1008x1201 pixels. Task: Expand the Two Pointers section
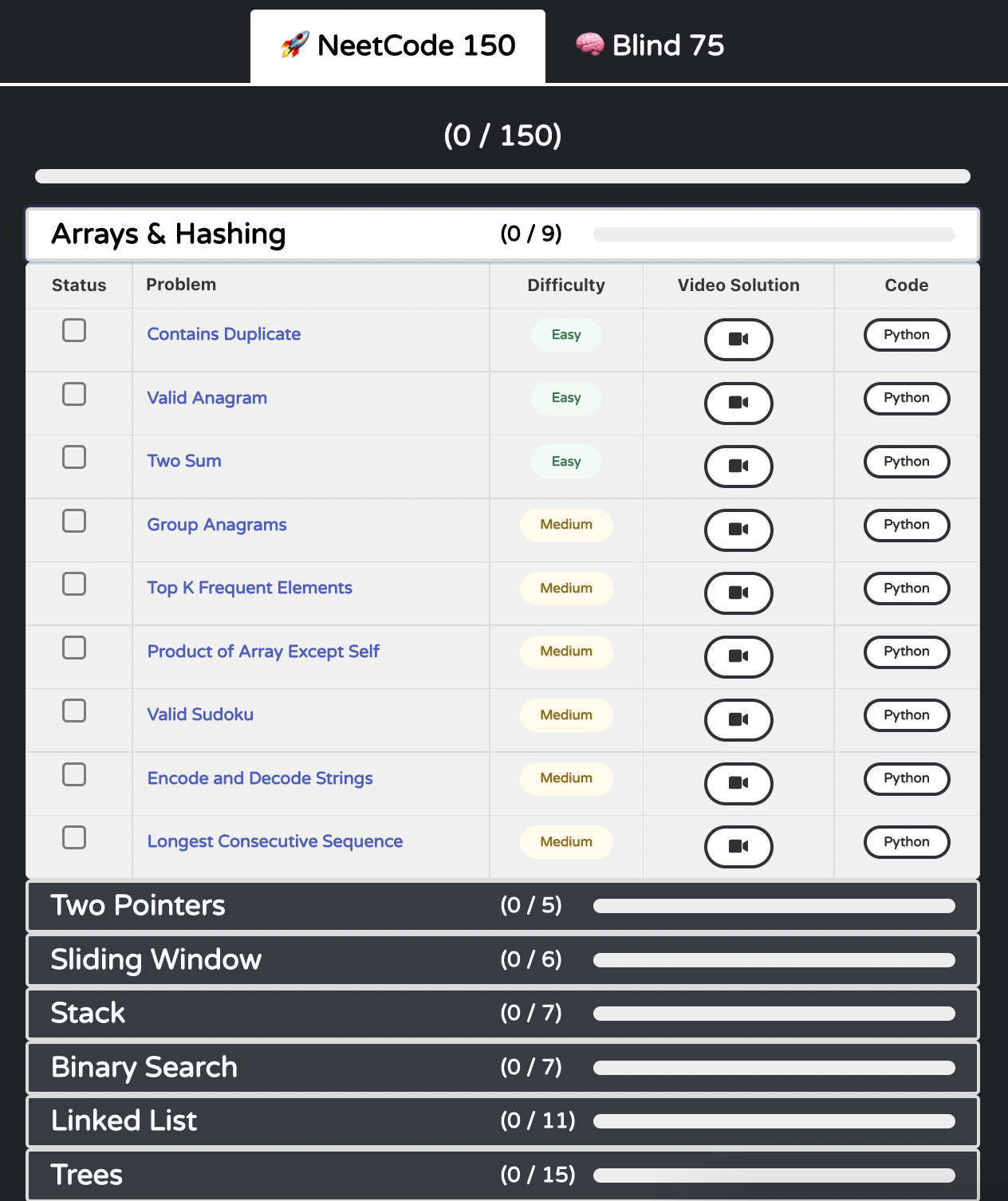(x=502, y=906)
